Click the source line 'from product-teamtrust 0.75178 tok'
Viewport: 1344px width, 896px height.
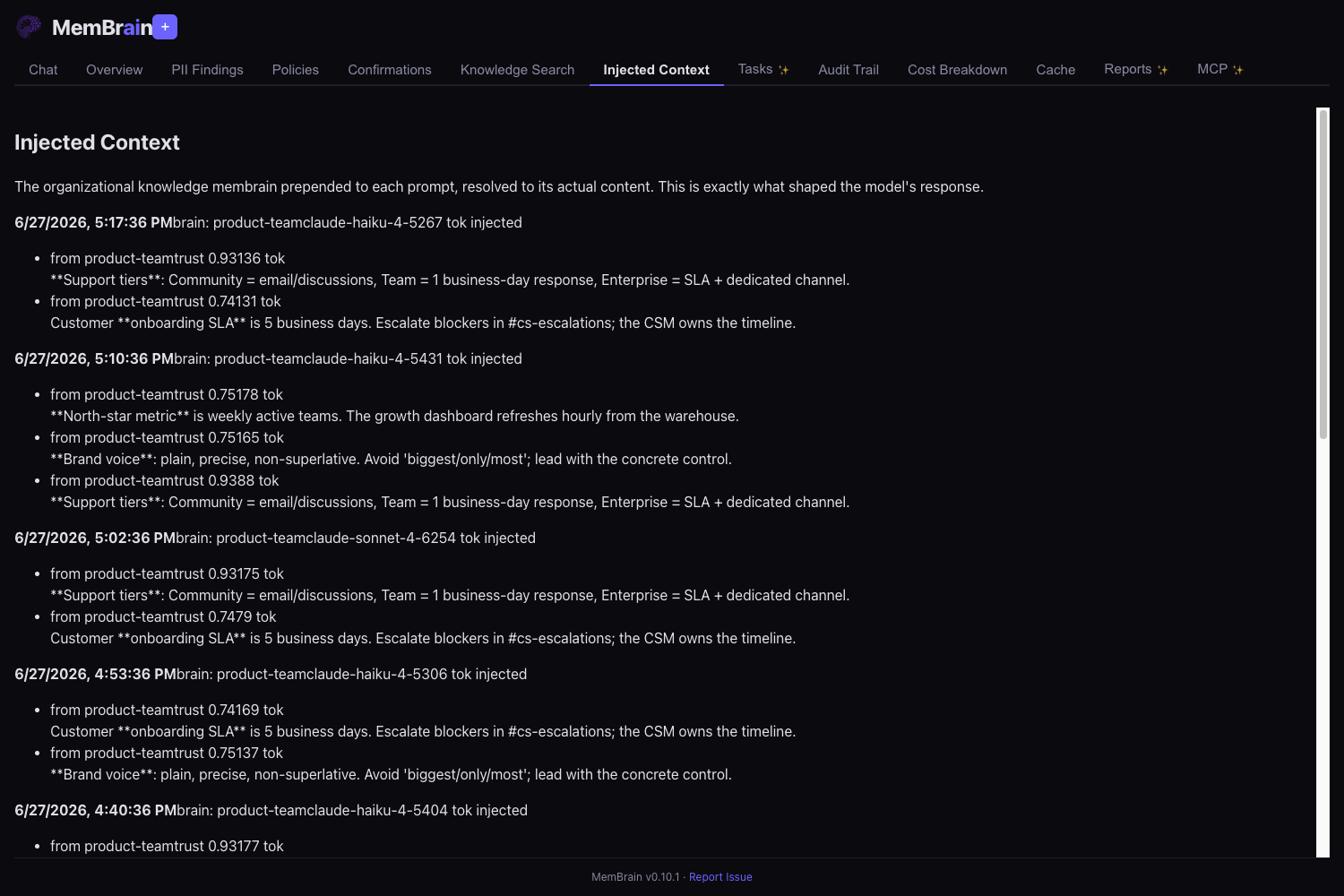[167, 394]
